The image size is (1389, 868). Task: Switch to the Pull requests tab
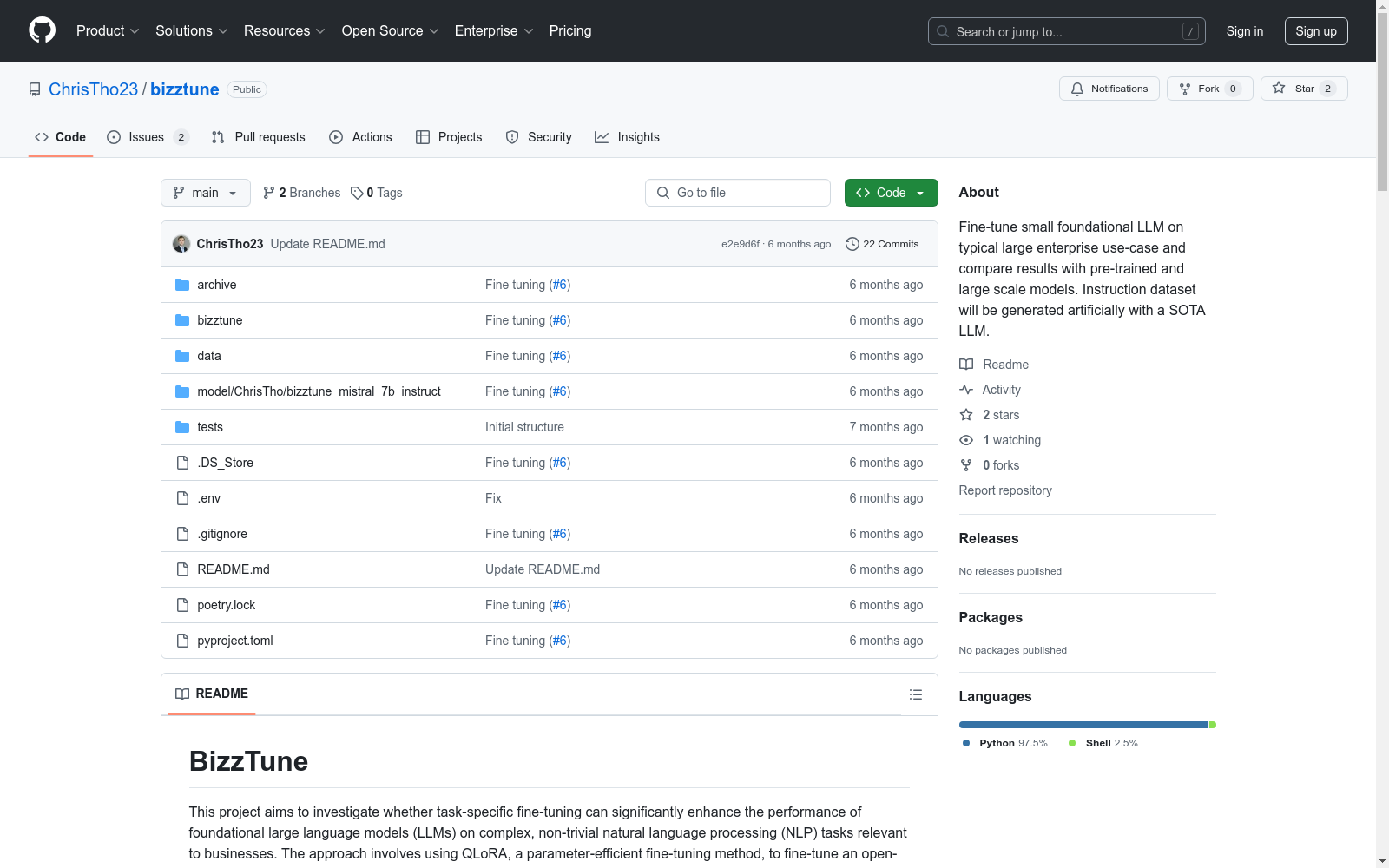[x=259, y=137]
